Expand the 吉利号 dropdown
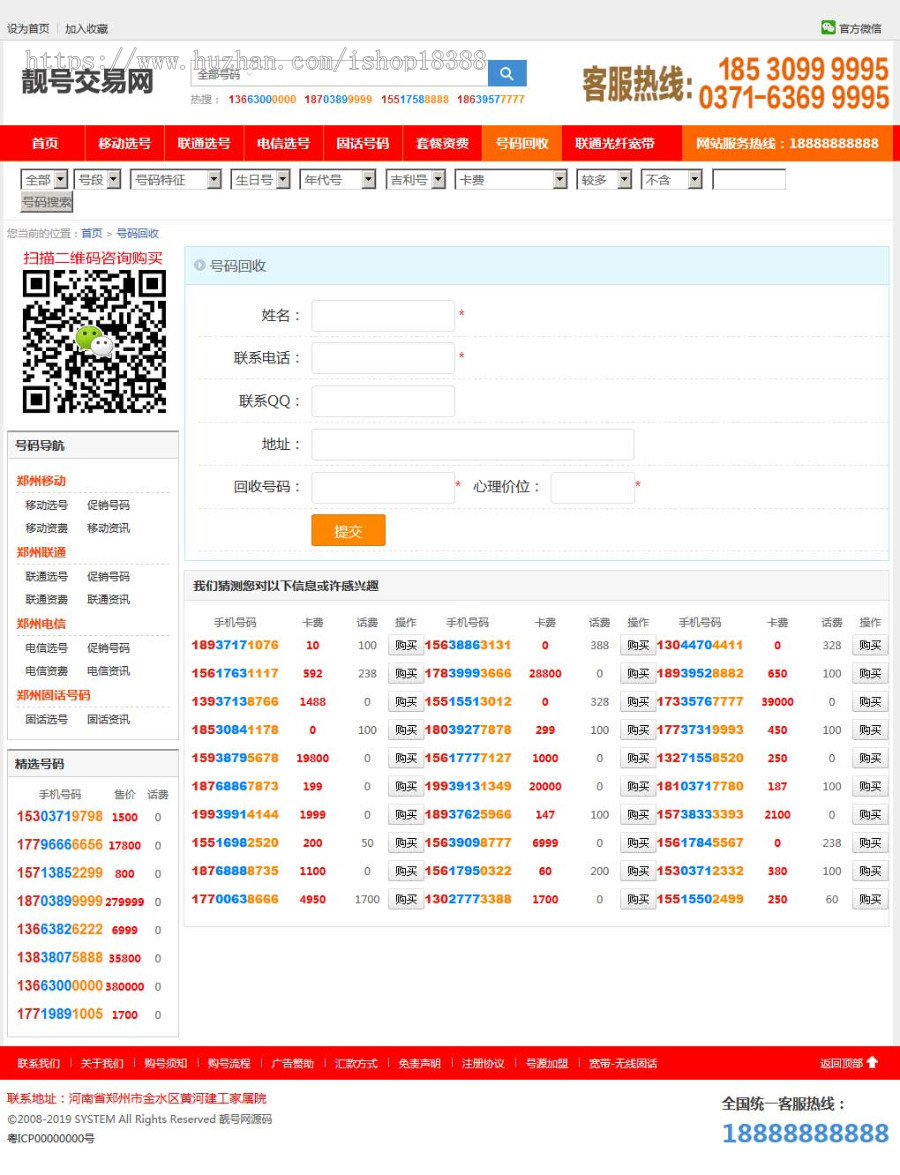This screenshot has width=900, height=1175. (417, 180)
